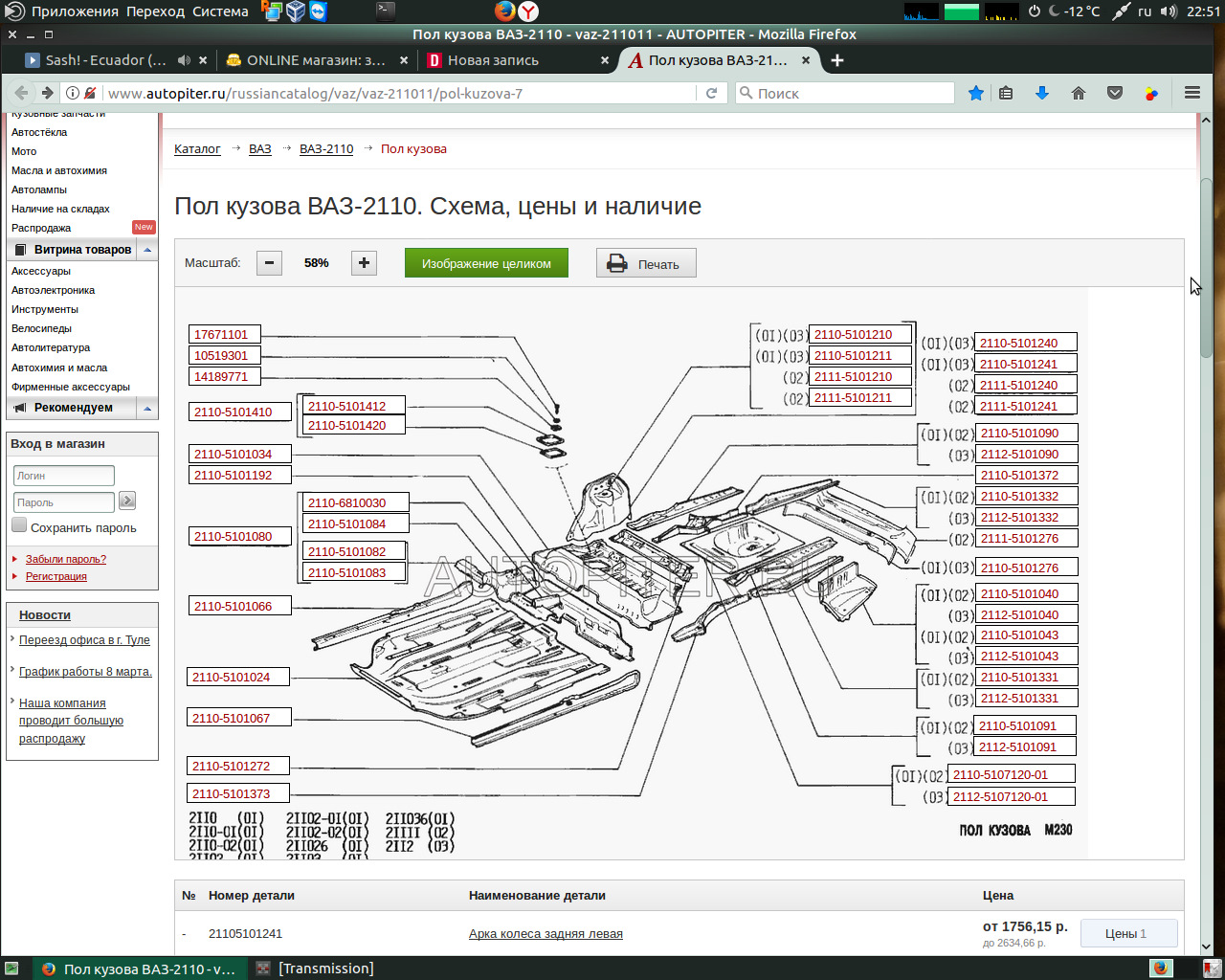The image size is (1225, 980).
Task: Click the Firefox launcher in the top panel
Action: (x=504, y=11)
